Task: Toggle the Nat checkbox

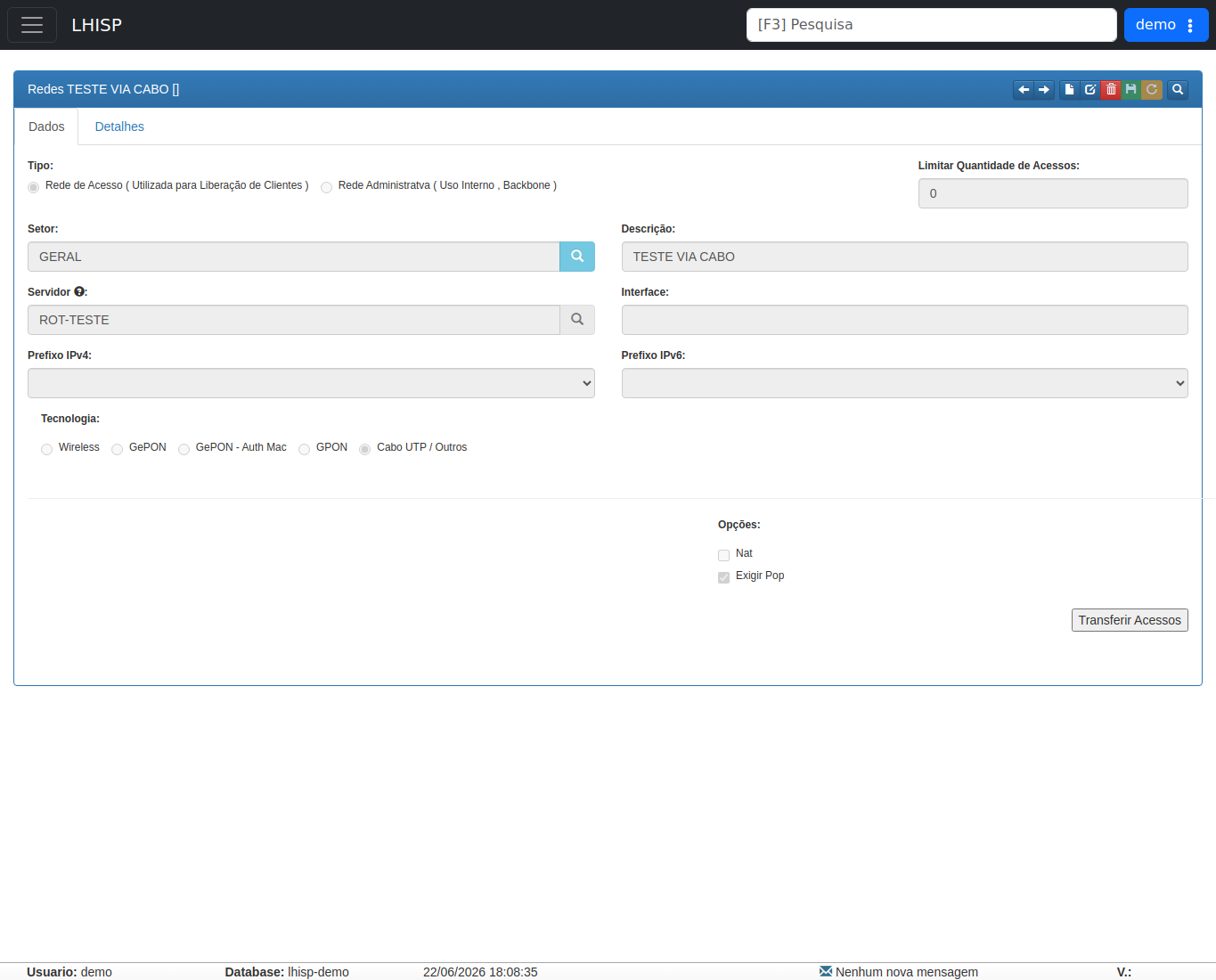Action: (x=723, y=555)
